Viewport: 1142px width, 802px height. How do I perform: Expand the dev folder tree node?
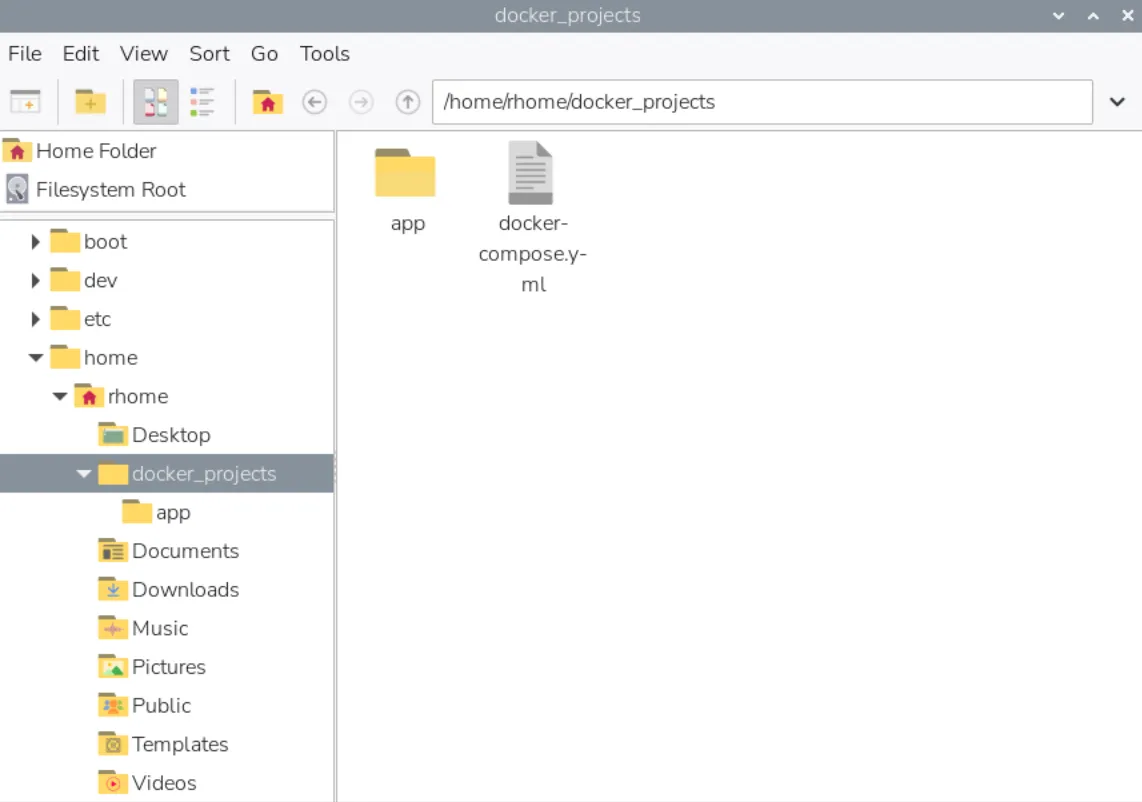pyautogui.click(x=35, y=280)
